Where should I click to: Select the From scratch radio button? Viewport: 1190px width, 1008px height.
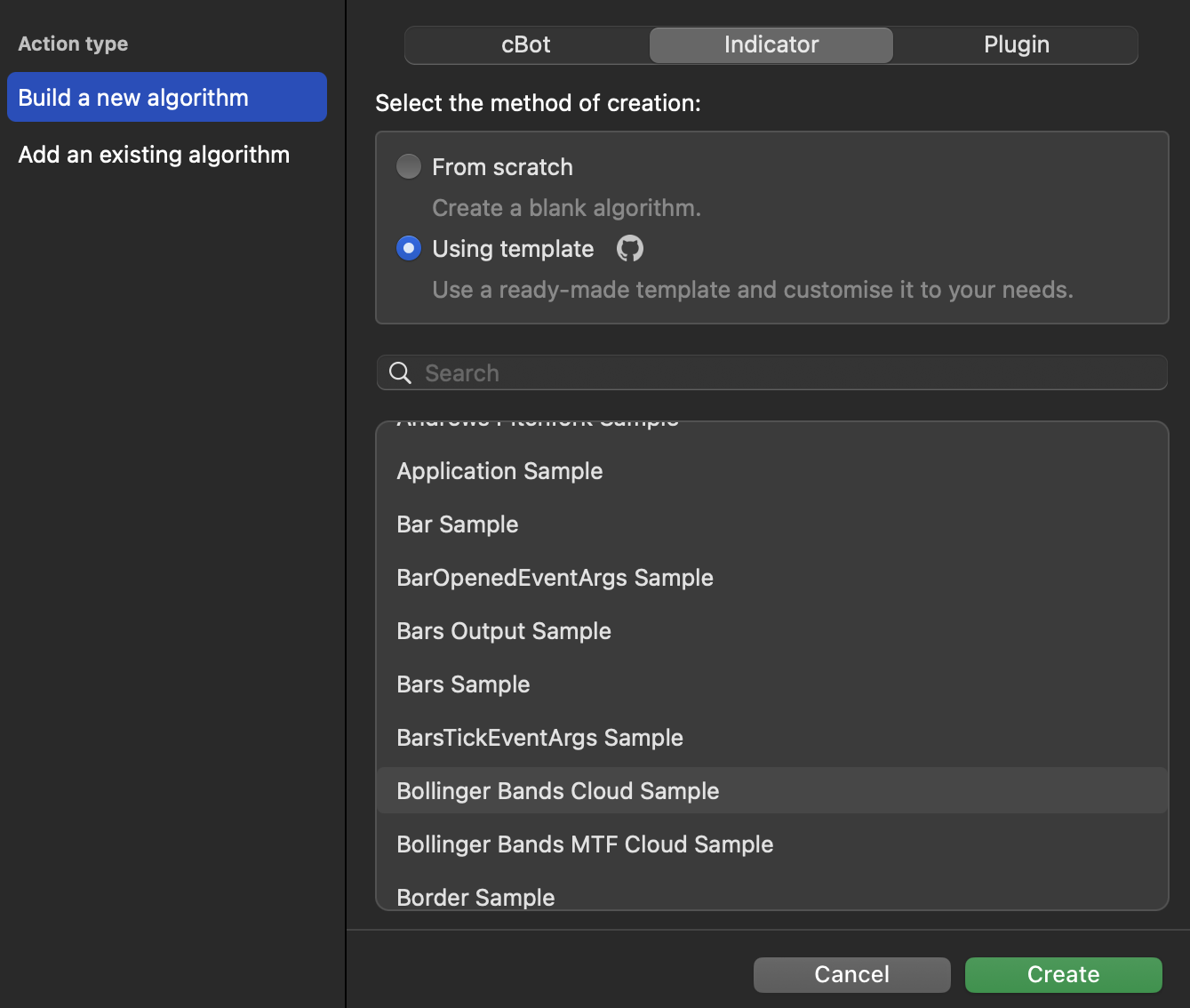[409, 167]
